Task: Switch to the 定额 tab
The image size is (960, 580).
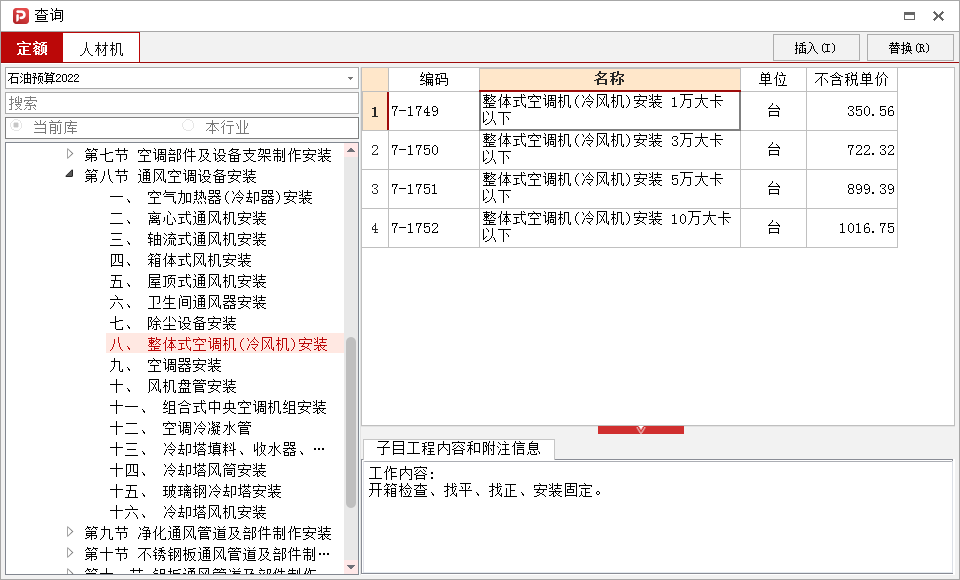Action: [31, 47]
